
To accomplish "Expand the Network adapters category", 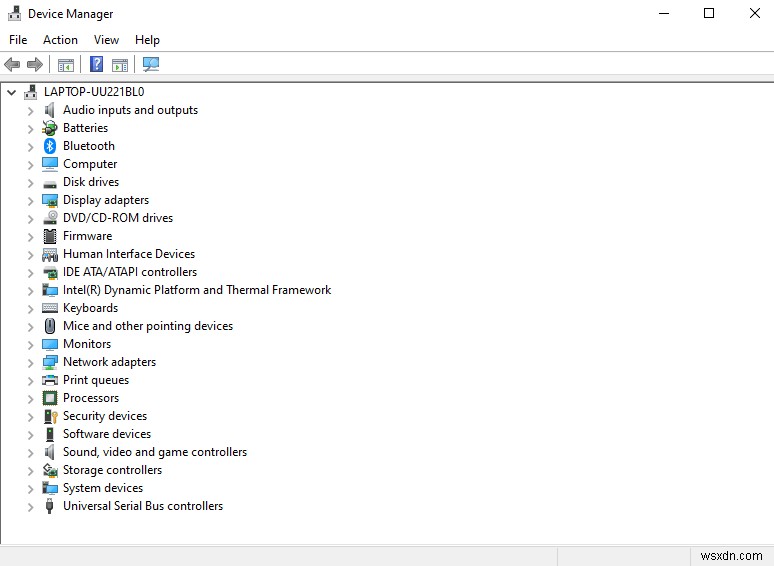I will coord(31,363).
